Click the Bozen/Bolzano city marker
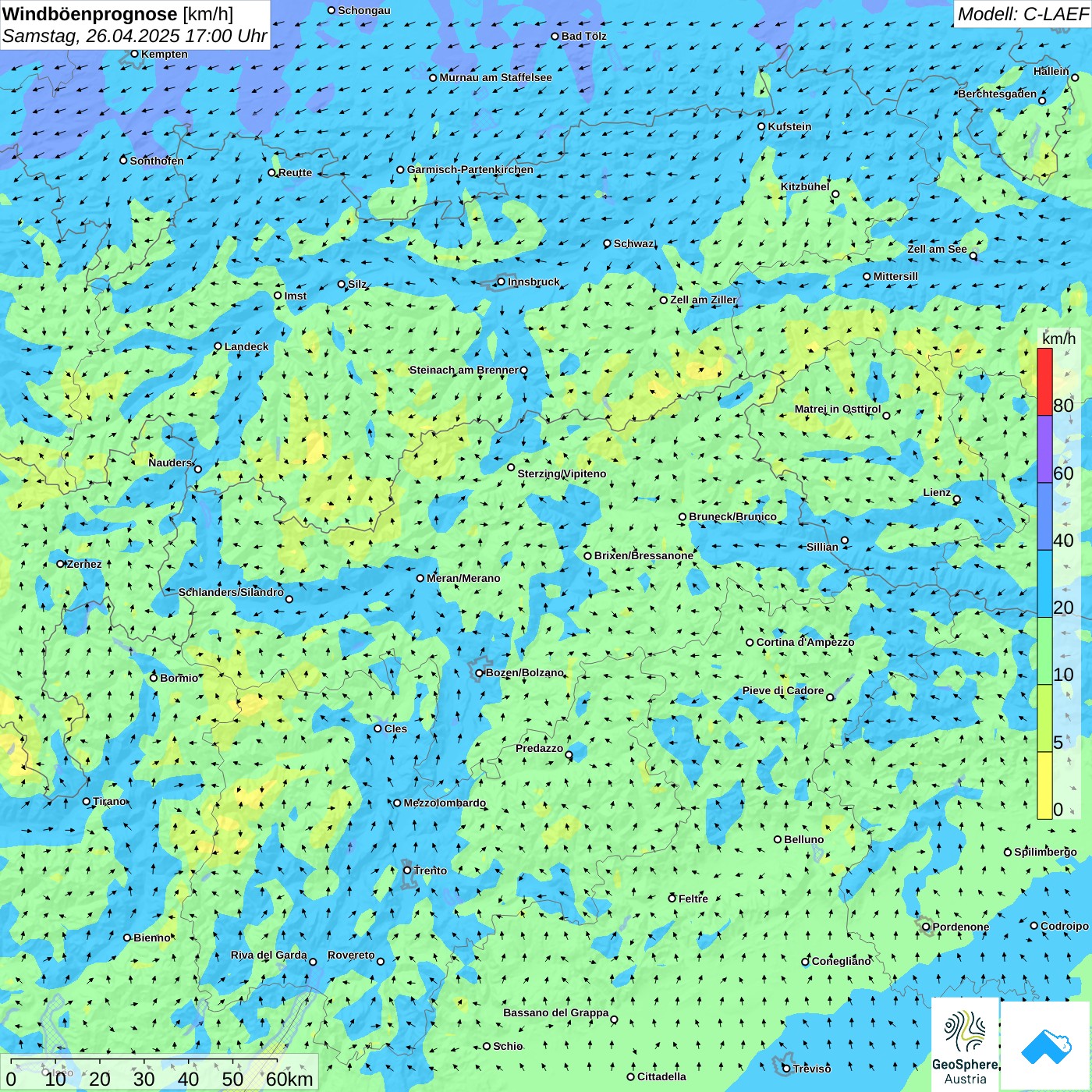The width and height of the screenshot is (1092, 1092). click(479, 672)
